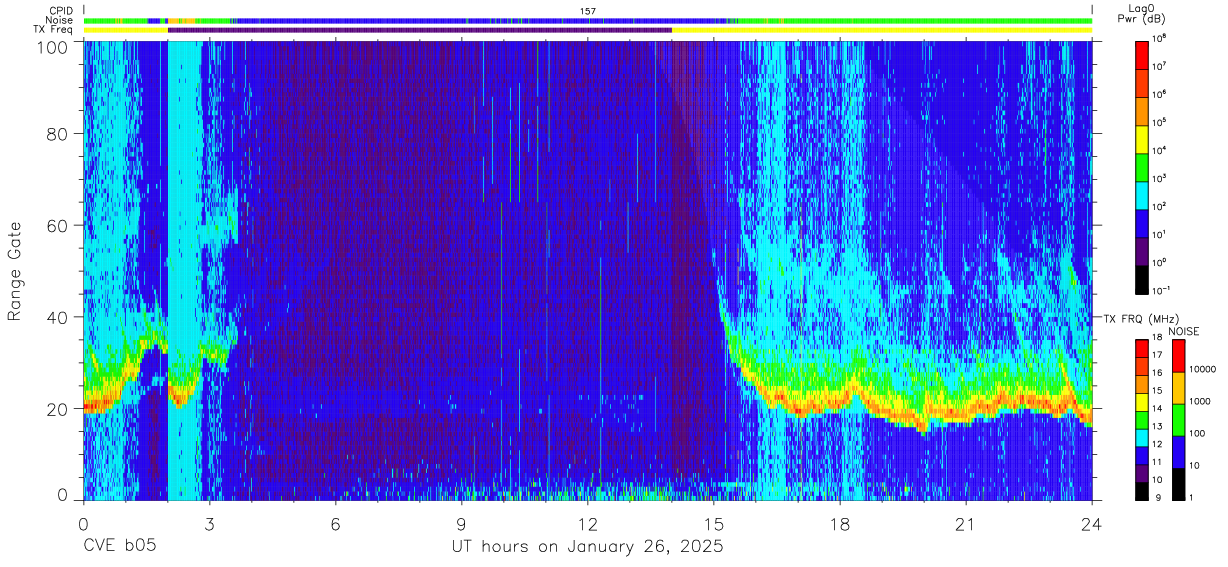
Task: Click the 10^3 label on the power legend
Action: (1159, 178)
